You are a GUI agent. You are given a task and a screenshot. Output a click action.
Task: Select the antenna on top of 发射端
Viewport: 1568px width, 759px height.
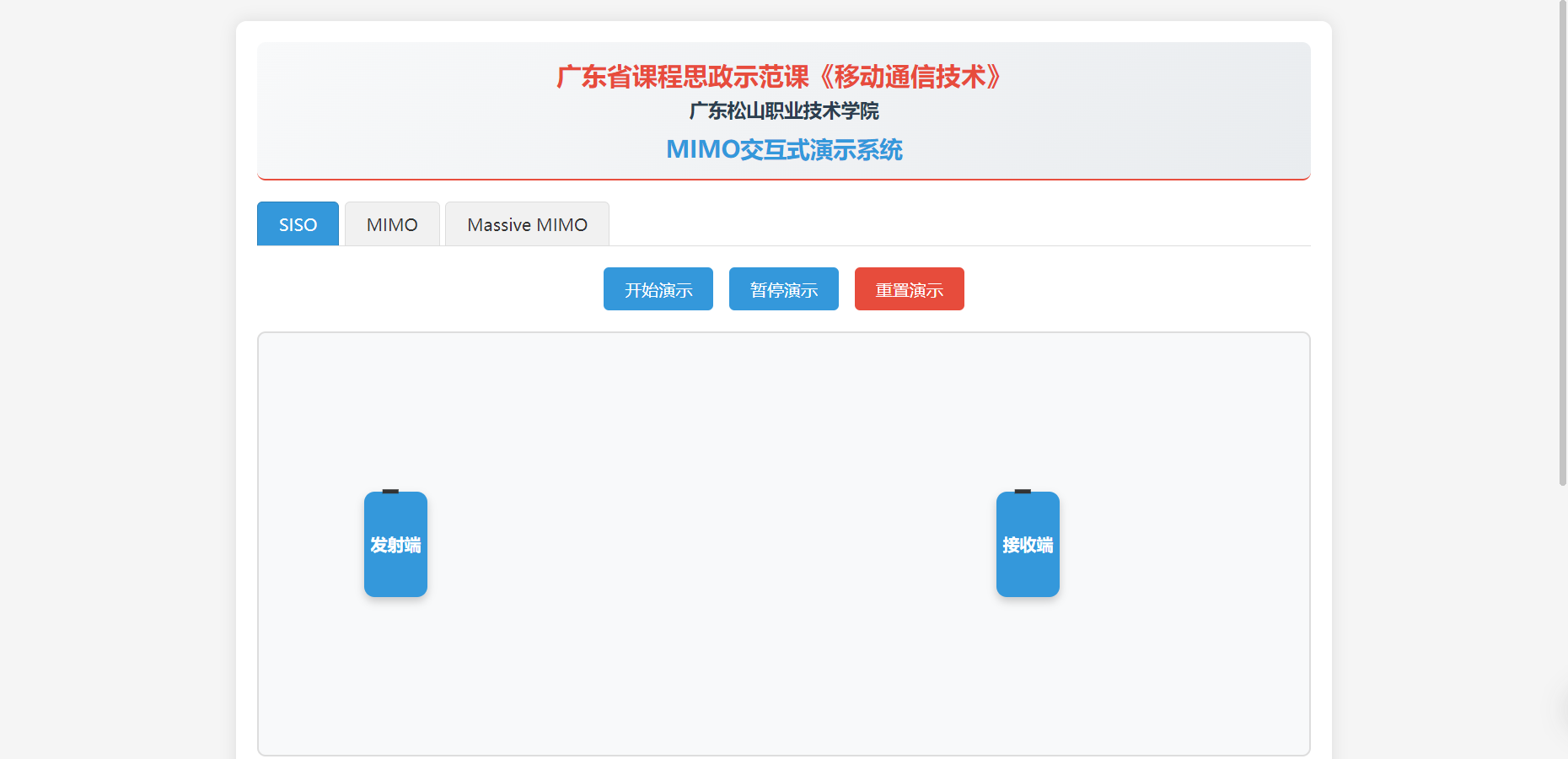pyautogui.click(x=390, y=491)
